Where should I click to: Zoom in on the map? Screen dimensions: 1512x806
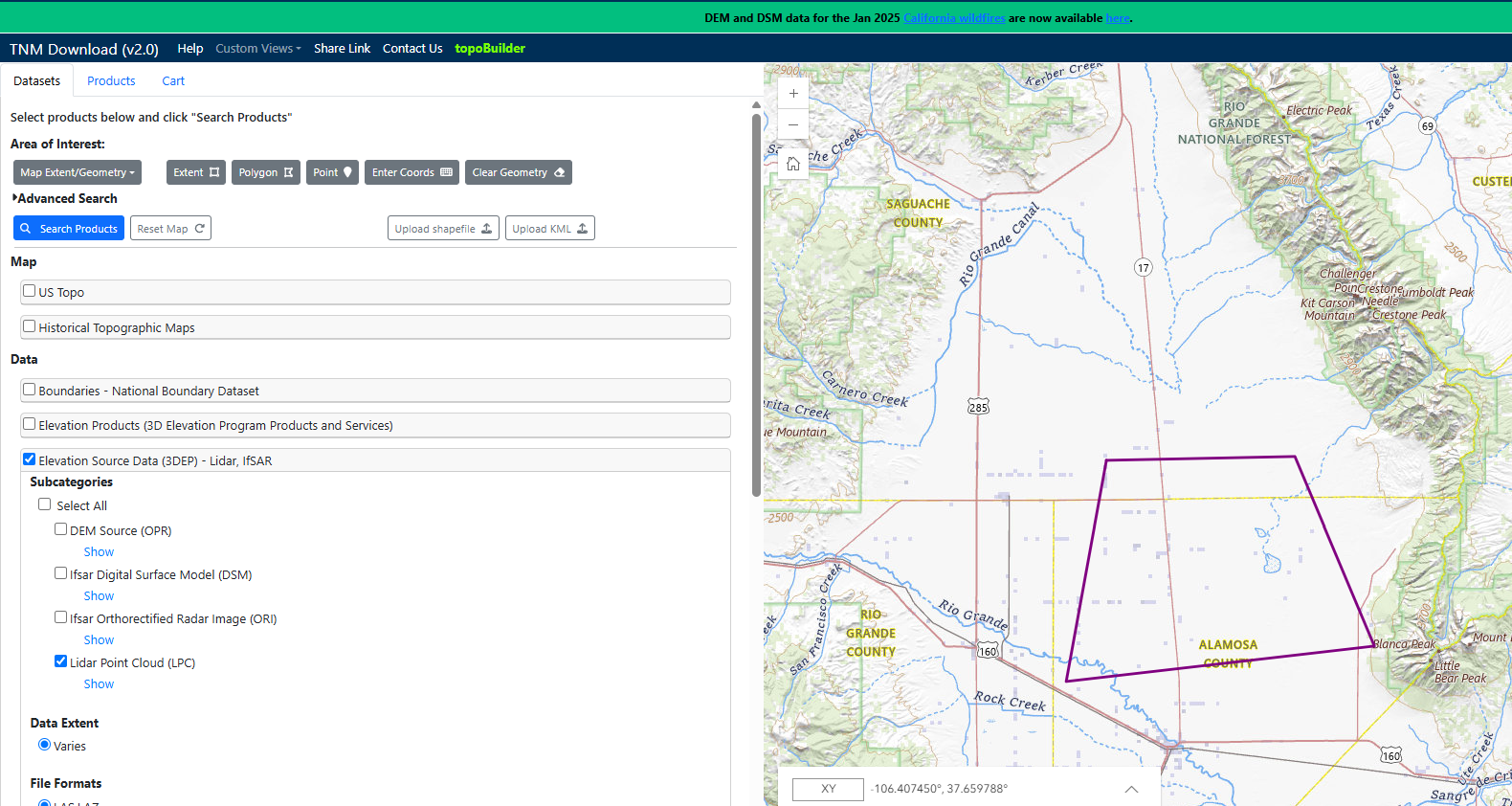point(793,94)
